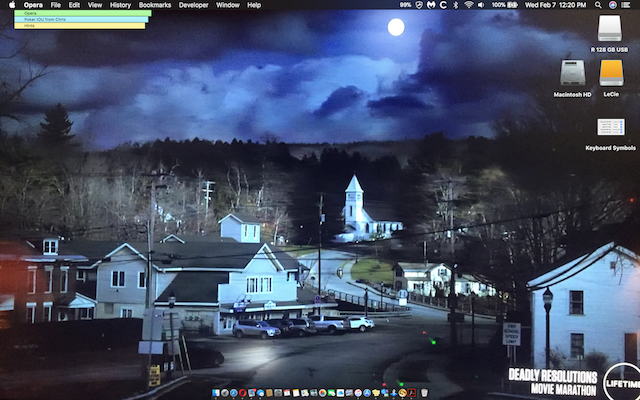Open the Help menu
640x400 pixels.
[x=254, y=5]
